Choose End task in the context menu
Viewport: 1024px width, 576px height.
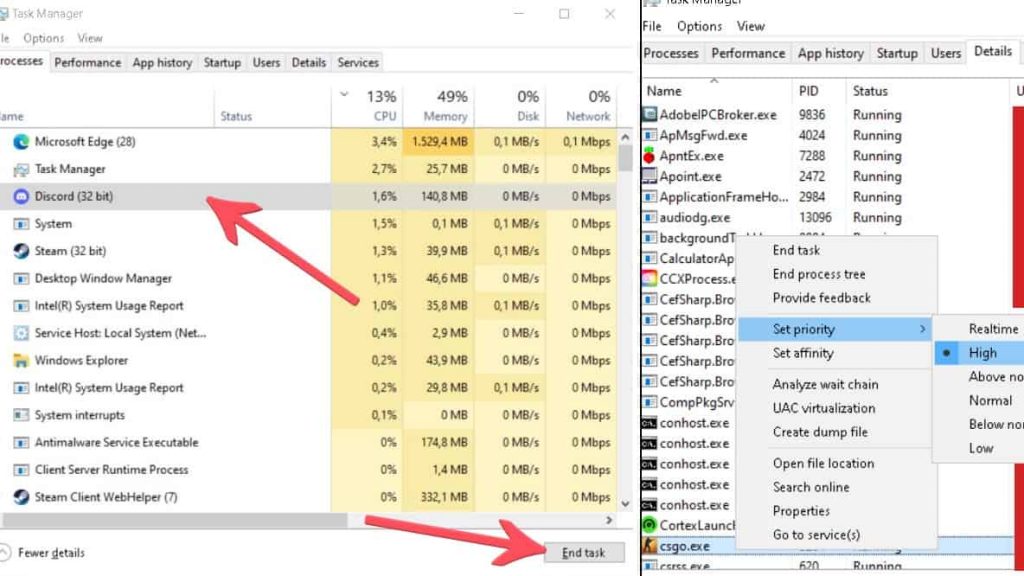(x=796, y=250)
